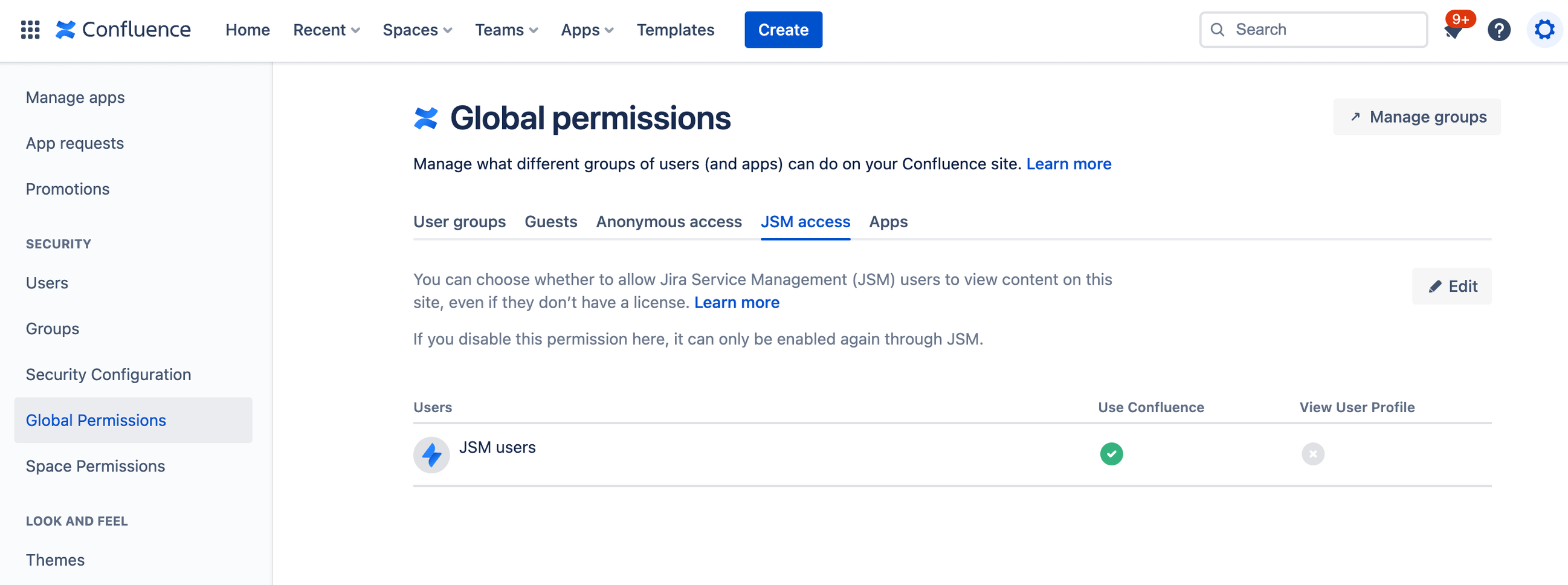The height and width of the screenshot is (585, 1568).
Task: Open the help question mark icon
Action: (x=1499, y=30)
